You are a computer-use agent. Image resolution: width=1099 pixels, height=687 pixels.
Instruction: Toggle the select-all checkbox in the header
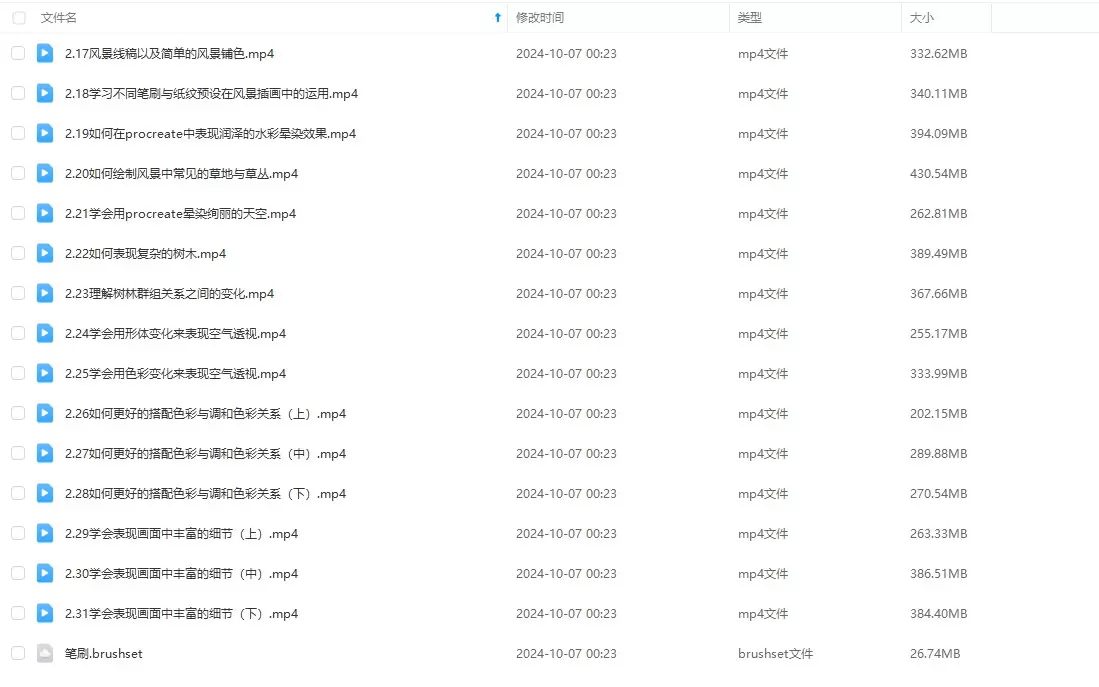(19, 18)
